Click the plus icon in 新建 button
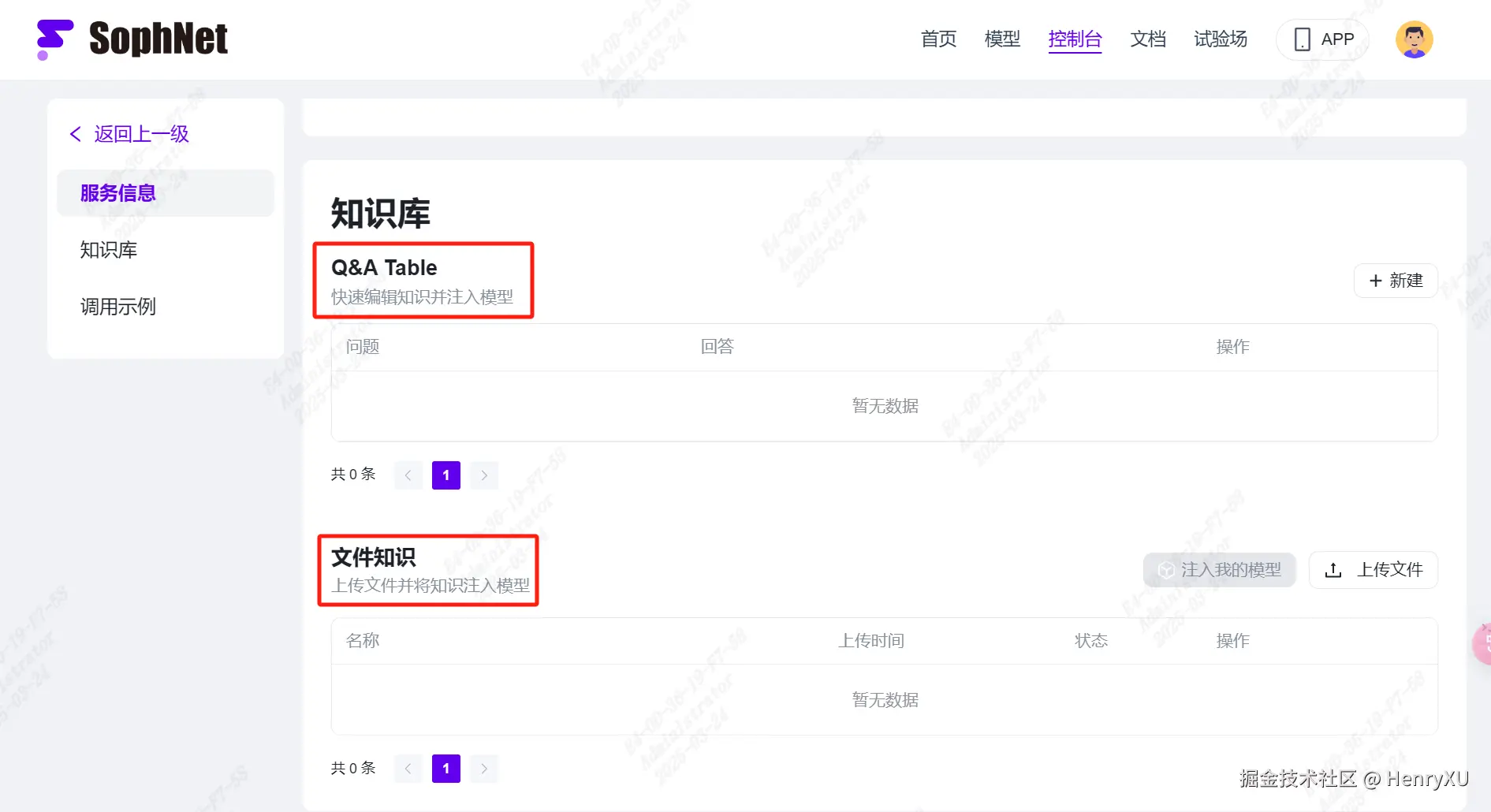Screen dimensions: 1491x812 pos(1376,281)
